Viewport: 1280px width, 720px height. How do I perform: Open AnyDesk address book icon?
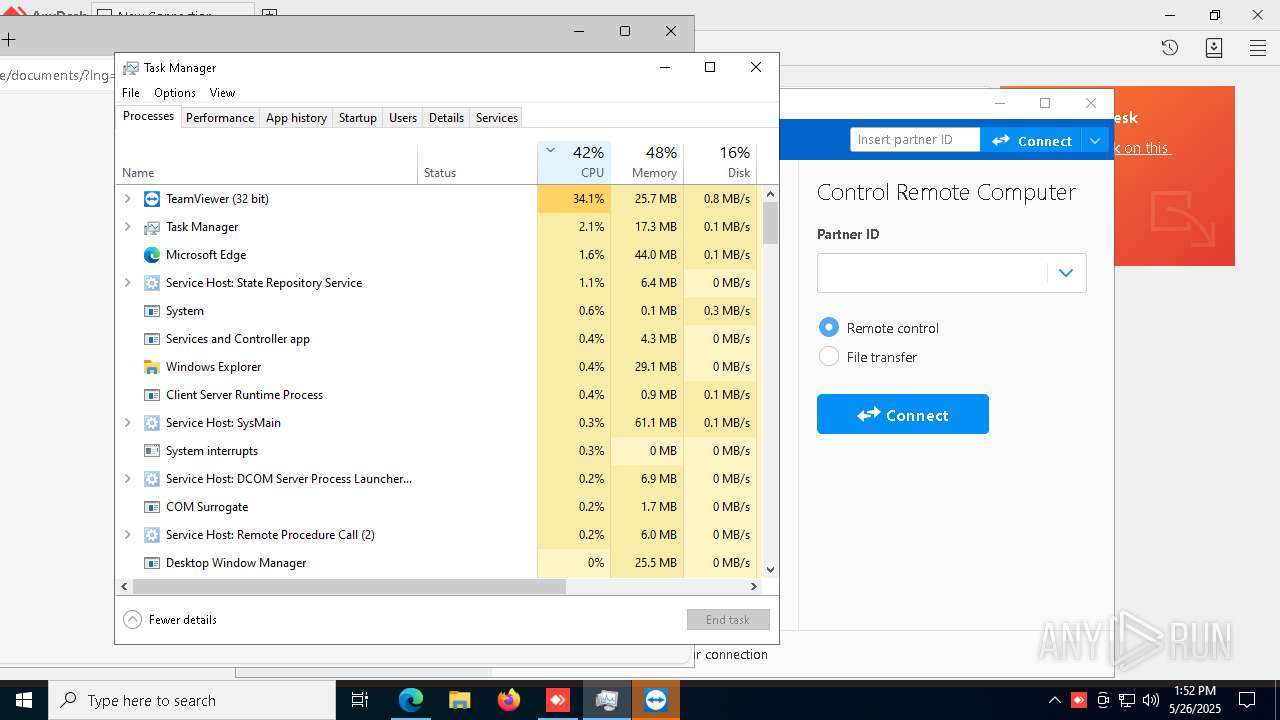[1214, 47]
